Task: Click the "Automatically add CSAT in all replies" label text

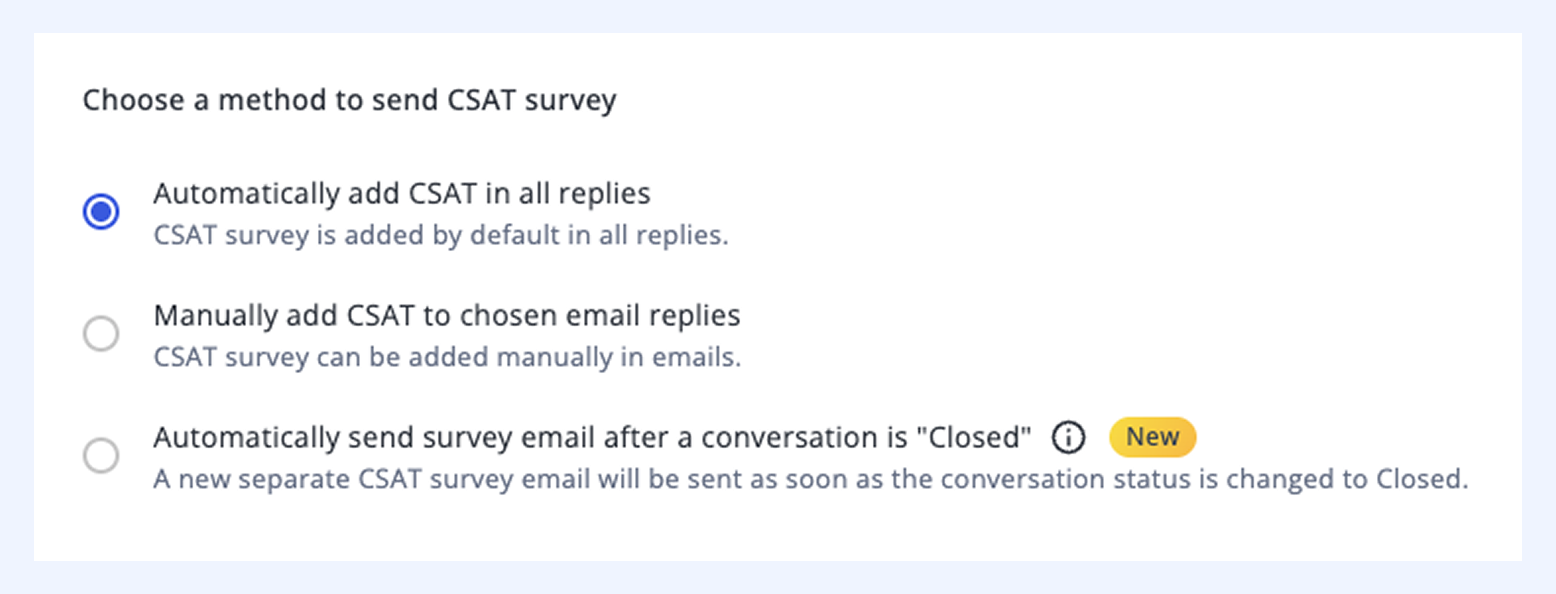Action: (402, 193)
